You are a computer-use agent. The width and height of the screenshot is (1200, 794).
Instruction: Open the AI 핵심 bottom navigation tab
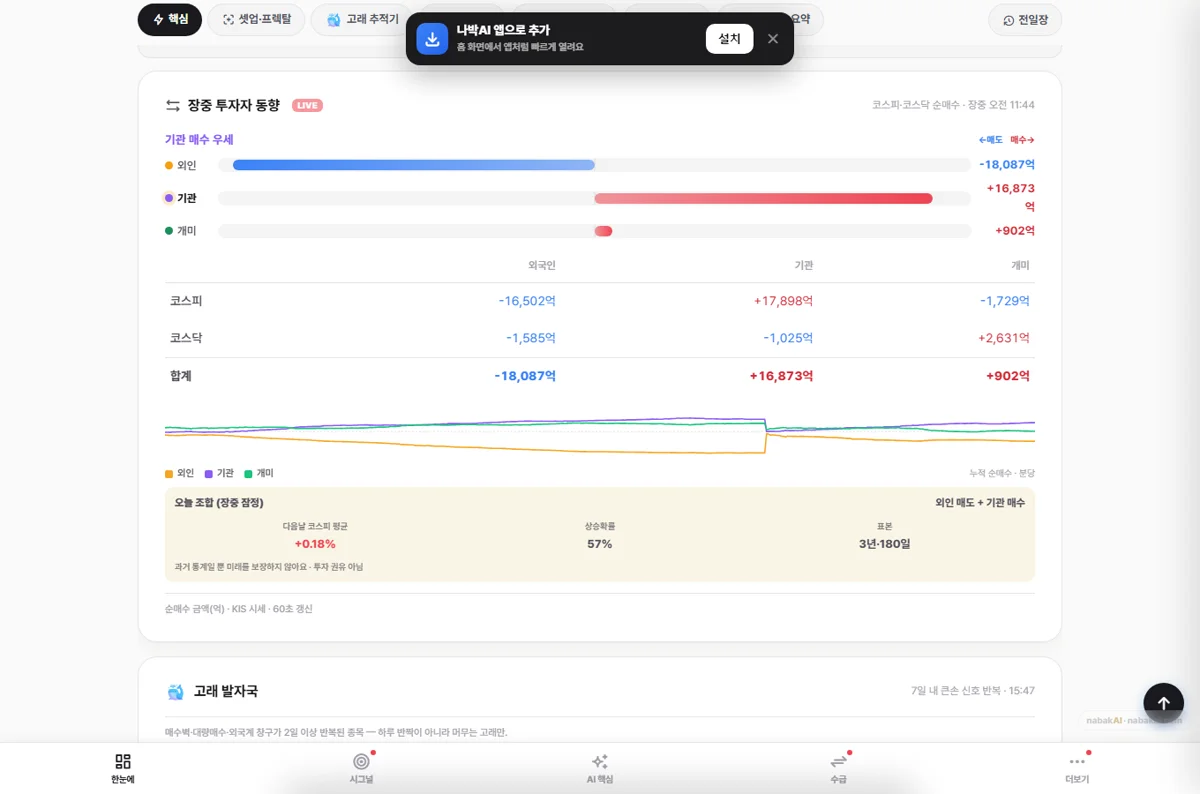(600, 768)
